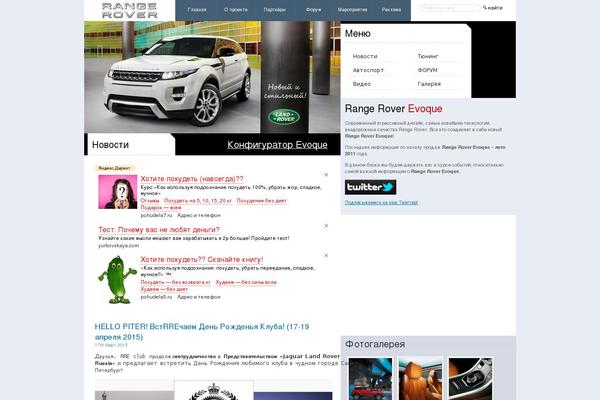Close the 'Хотите похудеть (навсегда)??' ad
This screenshot has width=600, height=400.
pyautogui.click(x=326, y=175)
